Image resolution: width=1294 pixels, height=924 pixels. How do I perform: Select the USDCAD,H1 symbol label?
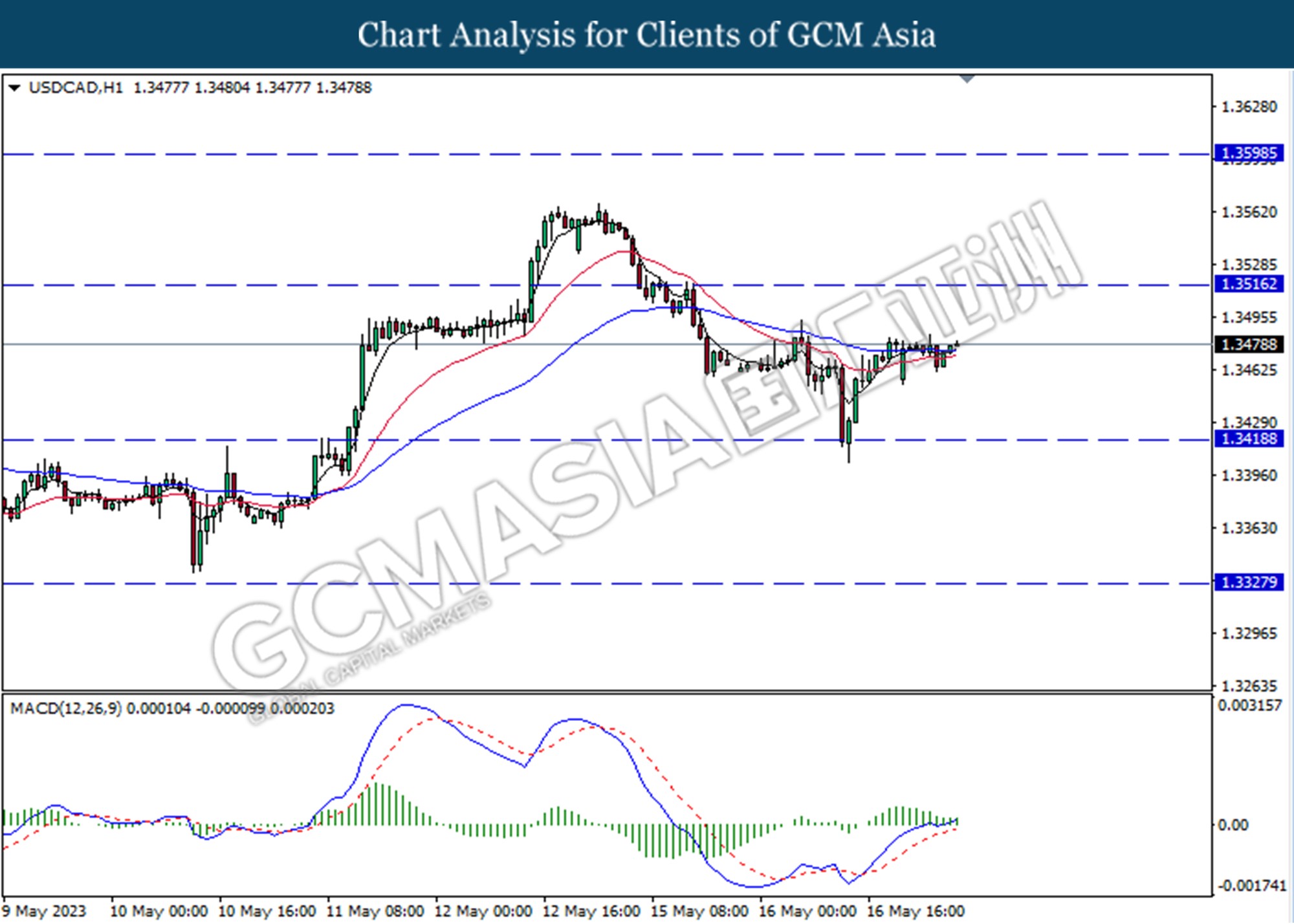click(x=76, y=87)
